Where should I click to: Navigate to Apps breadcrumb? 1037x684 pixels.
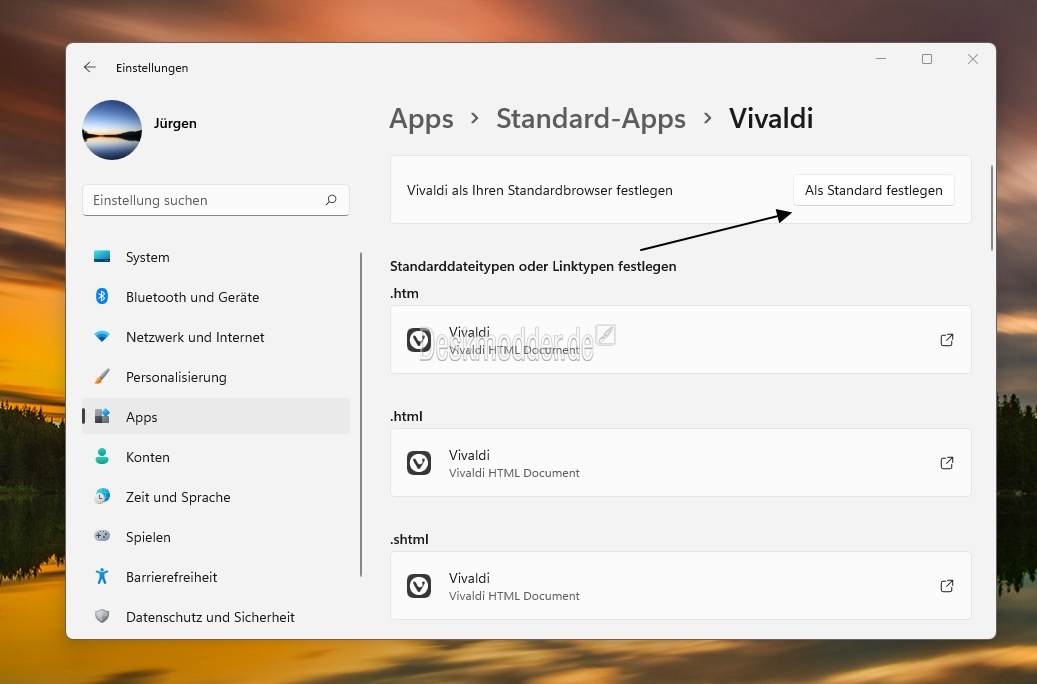pos(421,119)
